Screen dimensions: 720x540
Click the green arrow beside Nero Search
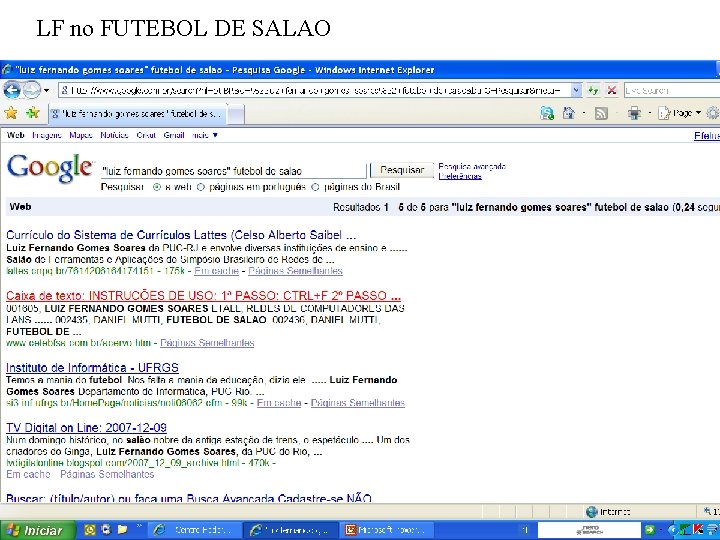pos(650,530)
